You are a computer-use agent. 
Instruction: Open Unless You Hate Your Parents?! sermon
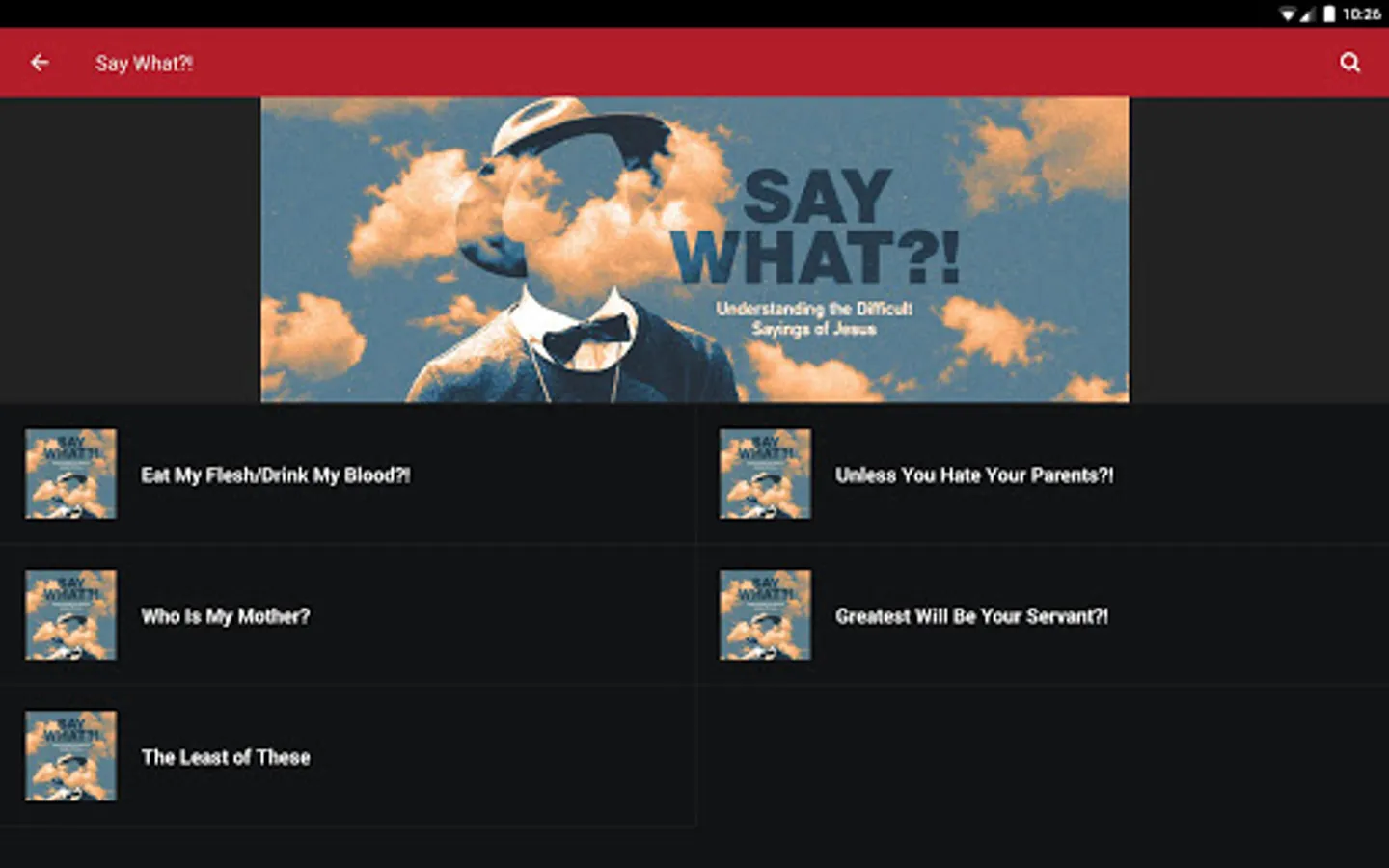(x=1042, y=475)
